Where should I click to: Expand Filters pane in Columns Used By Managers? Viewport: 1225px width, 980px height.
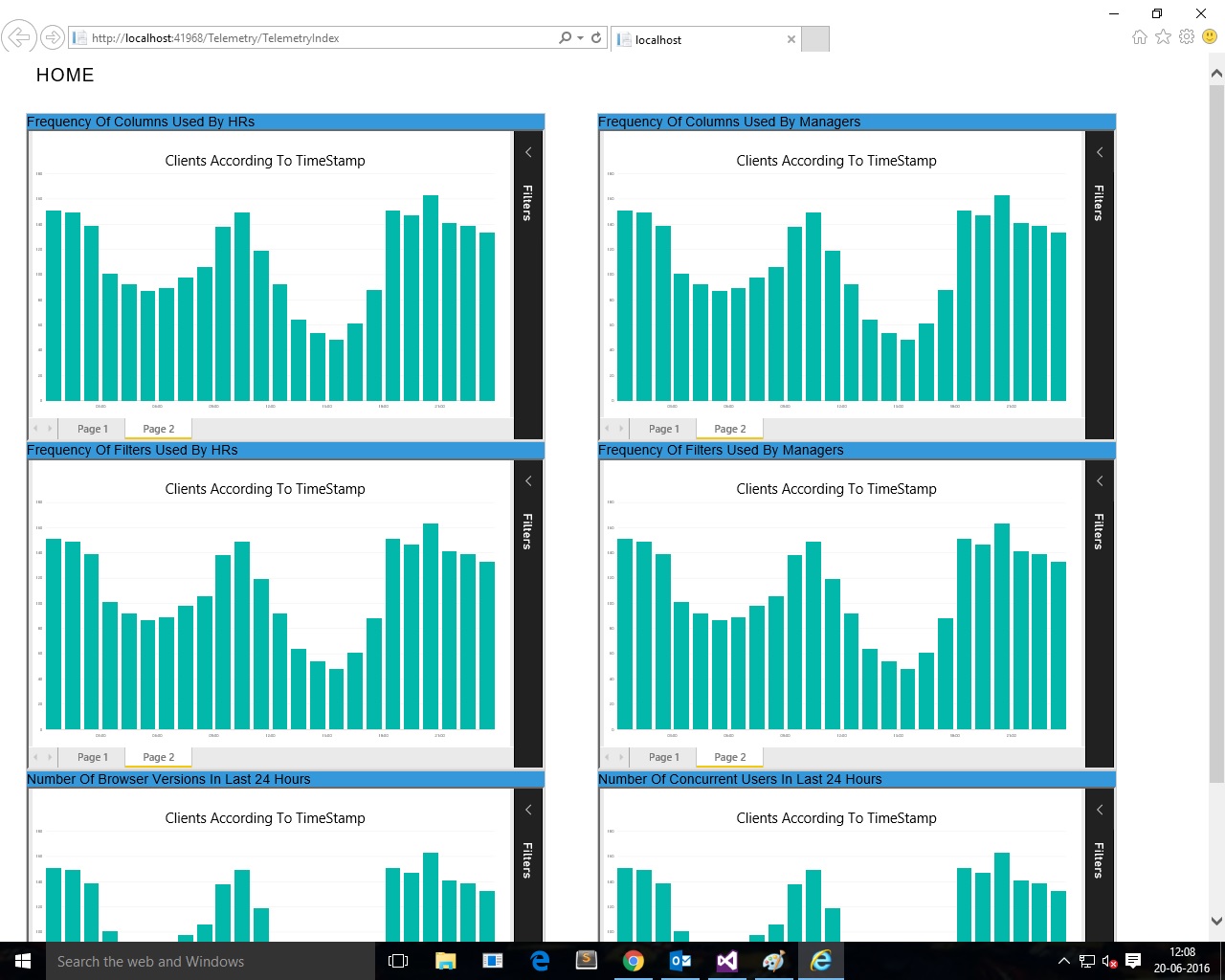pos(1100,152)
